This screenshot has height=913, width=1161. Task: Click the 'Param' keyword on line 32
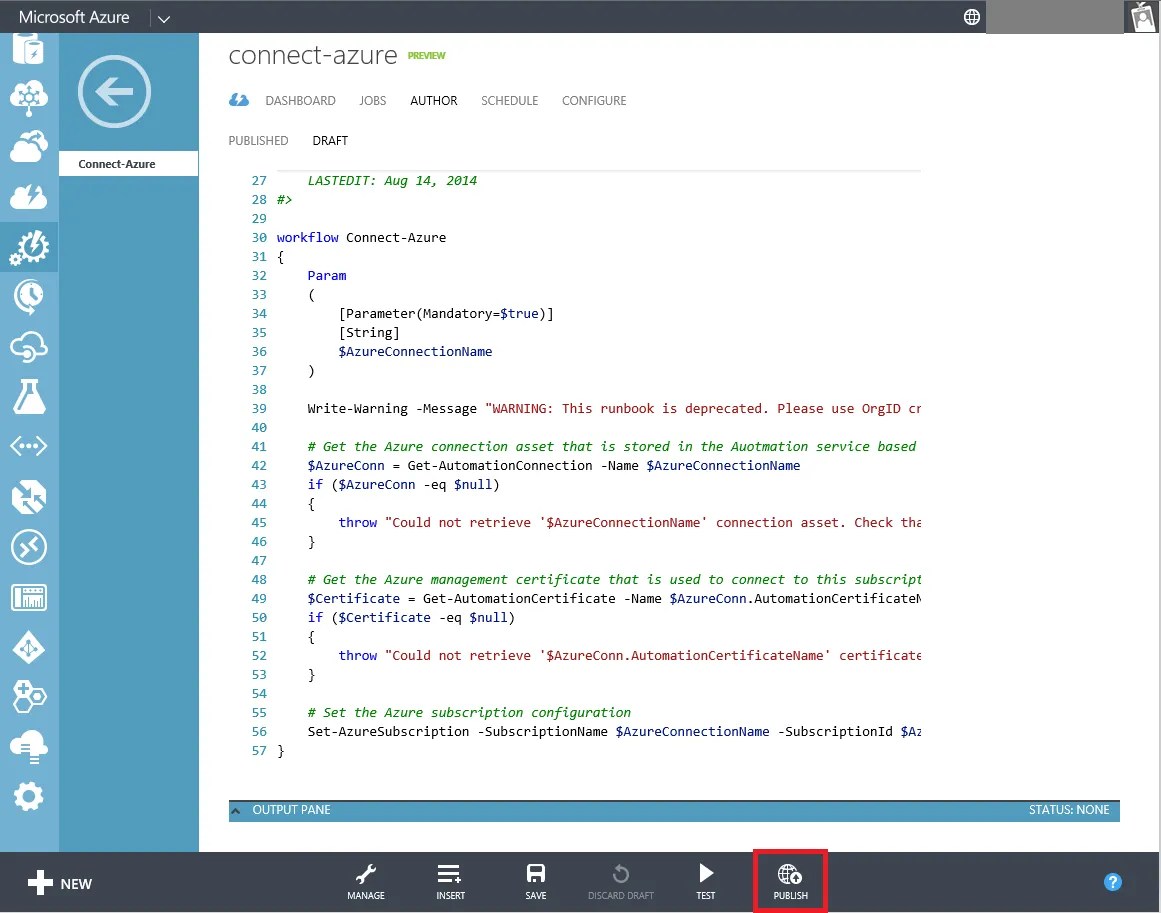coord(327,275)
